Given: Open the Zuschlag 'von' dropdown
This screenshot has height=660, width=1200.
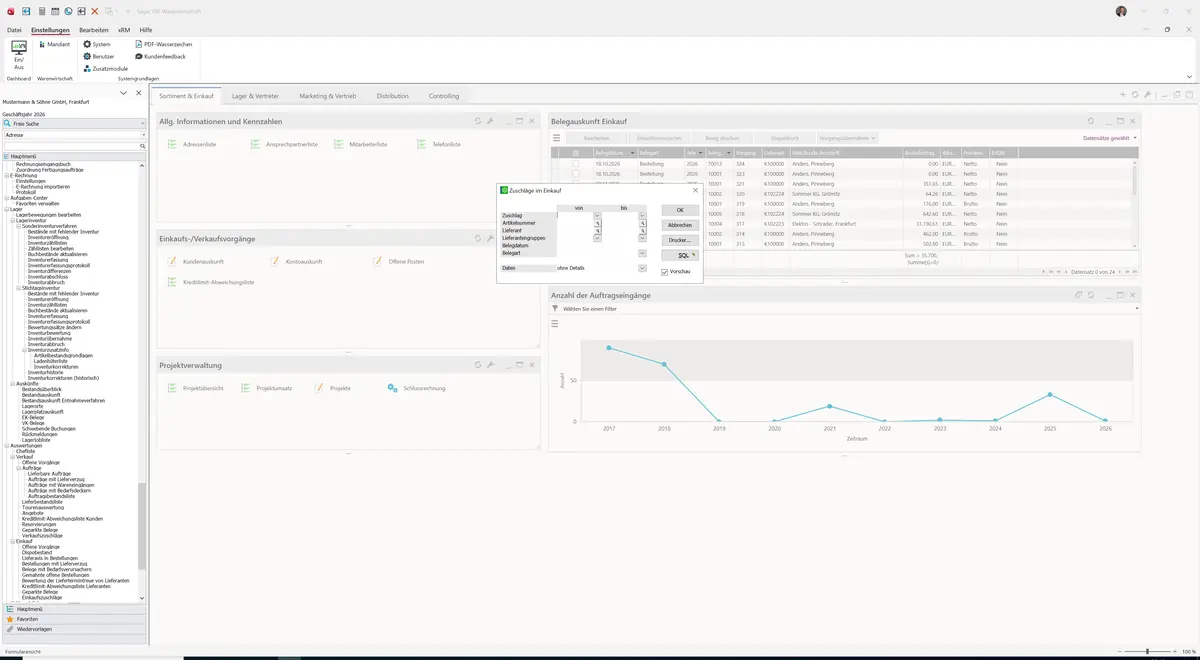Looking at the screenshot, I should pyautogui.click(x=598, y=216).
